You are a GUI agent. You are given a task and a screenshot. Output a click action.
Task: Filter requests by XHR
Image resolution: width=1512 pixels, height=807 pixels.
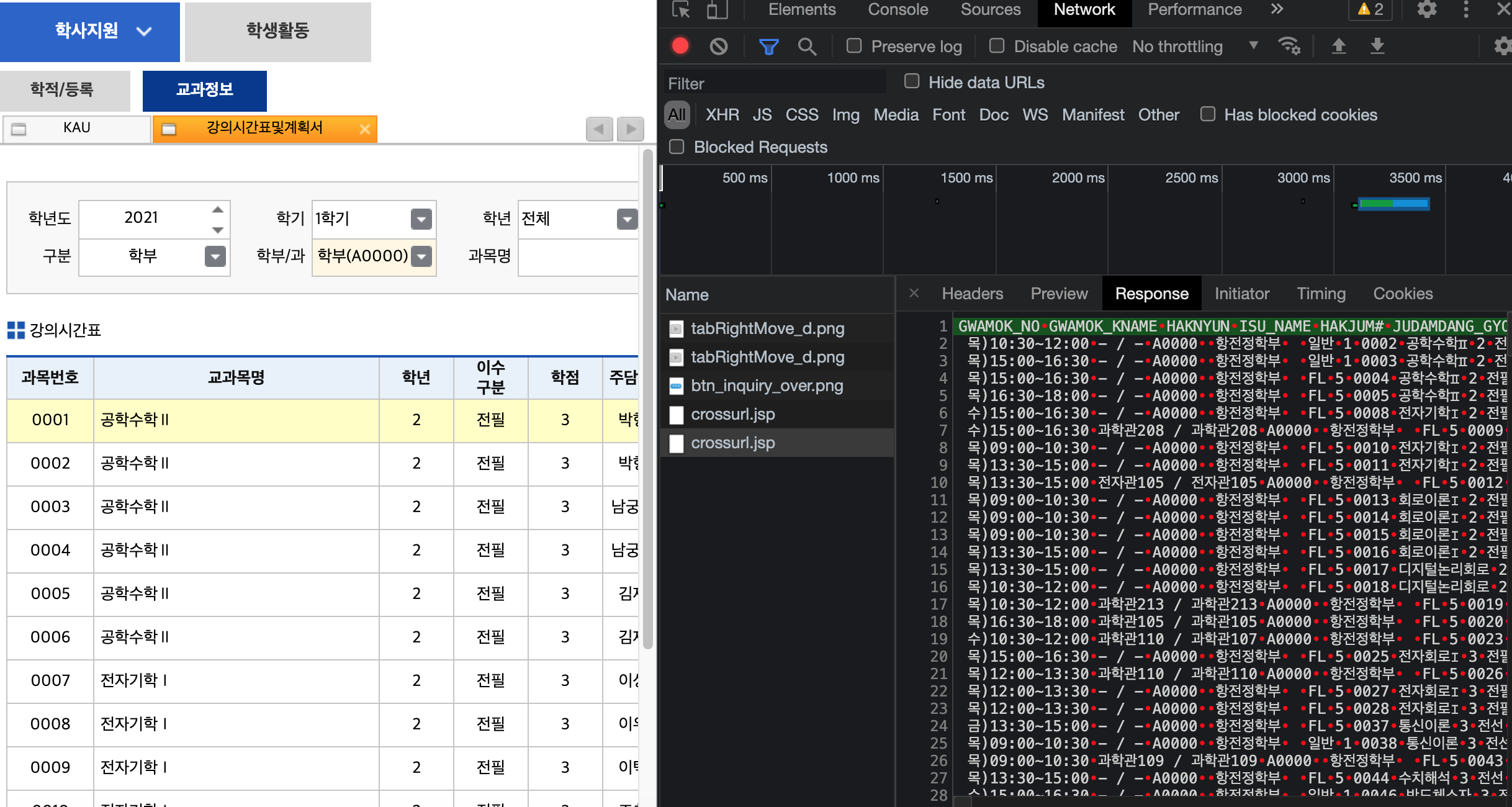tap(722, 115)
